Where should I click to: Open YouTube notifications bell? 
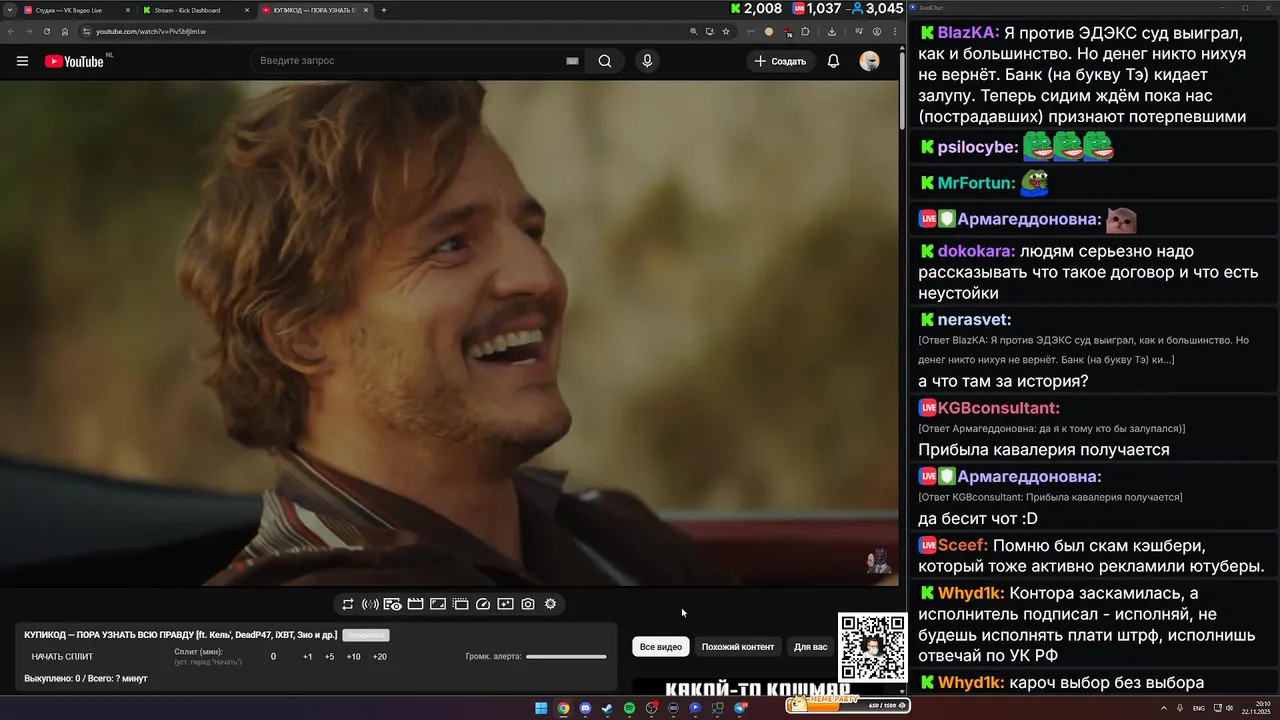pos(833,61)
